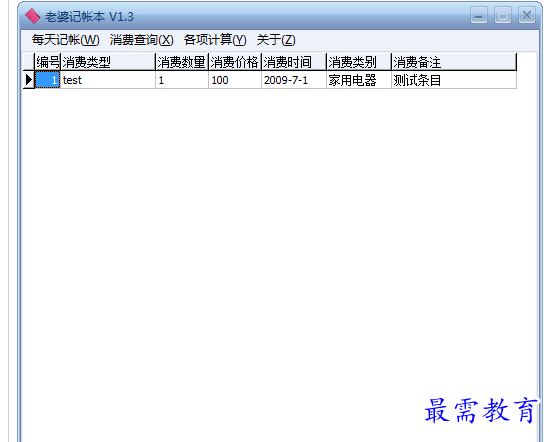Maximize the 老婆记帐本 window
This screenshot has height=442, width=546.
tap(503, 15)
